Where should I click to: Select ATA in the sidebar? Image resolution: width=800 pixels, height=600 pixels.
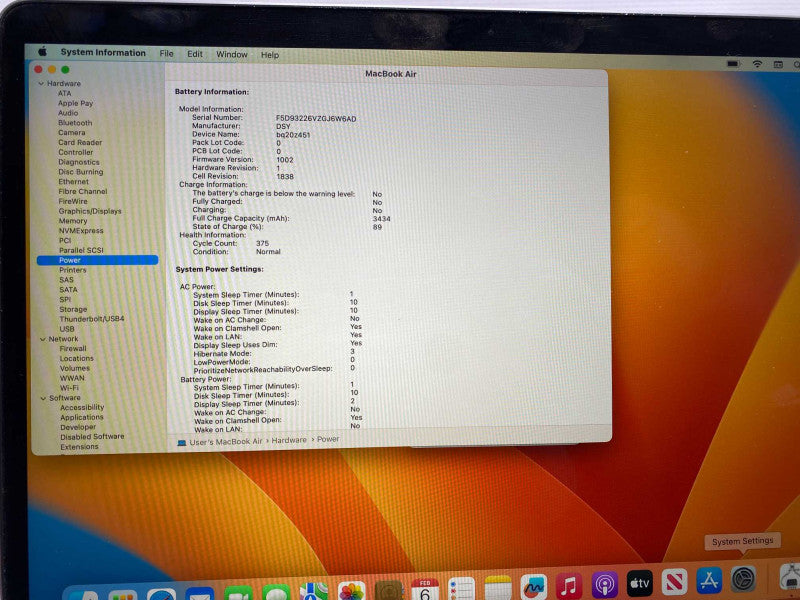click(x=64, y=93)
